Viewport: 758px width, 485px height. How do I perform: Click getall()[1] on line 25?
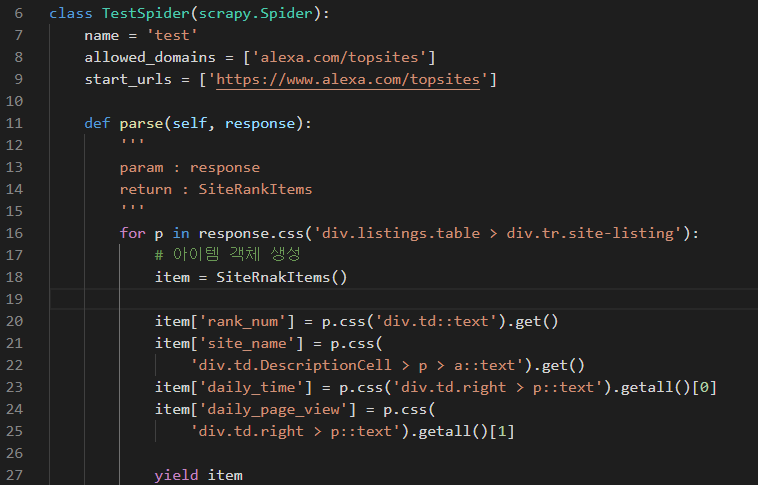(466, 431)
